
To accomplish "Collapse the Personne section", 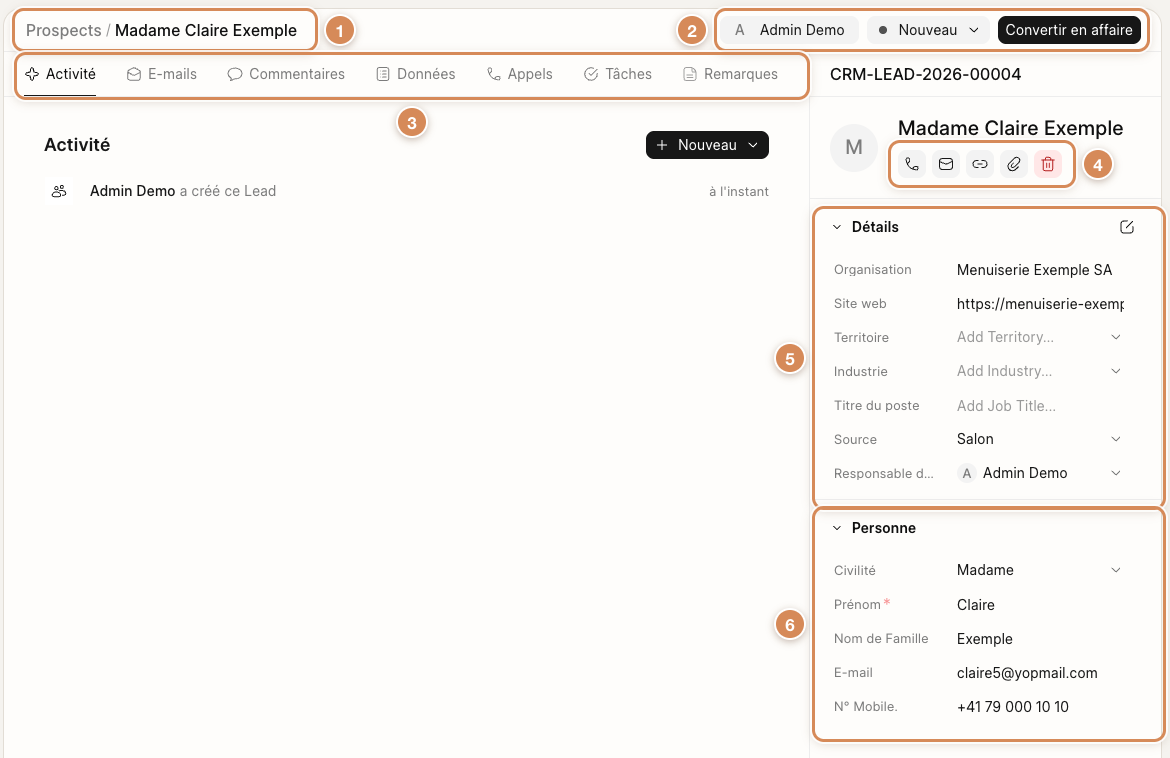I will tap(874, 528).
